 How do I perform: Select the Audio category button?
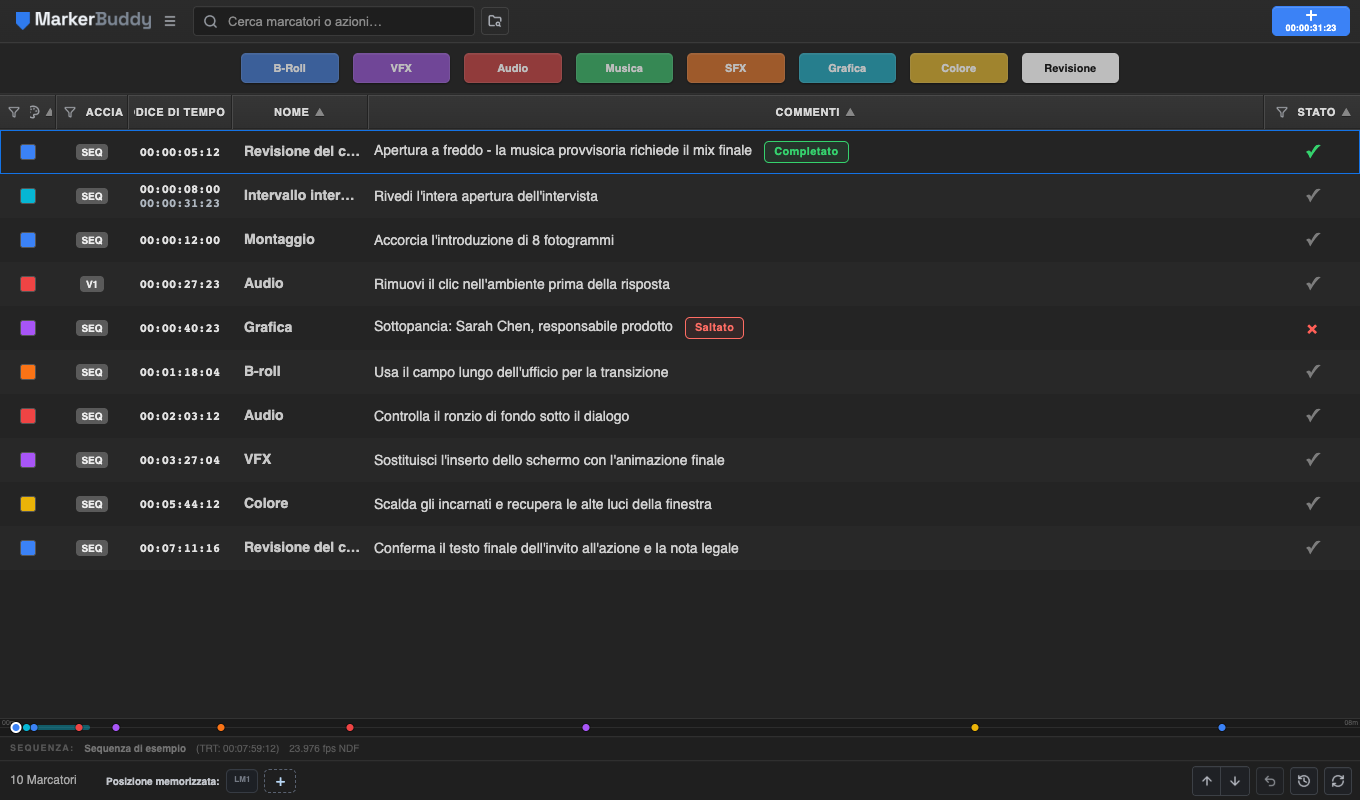tap(512, 68)
